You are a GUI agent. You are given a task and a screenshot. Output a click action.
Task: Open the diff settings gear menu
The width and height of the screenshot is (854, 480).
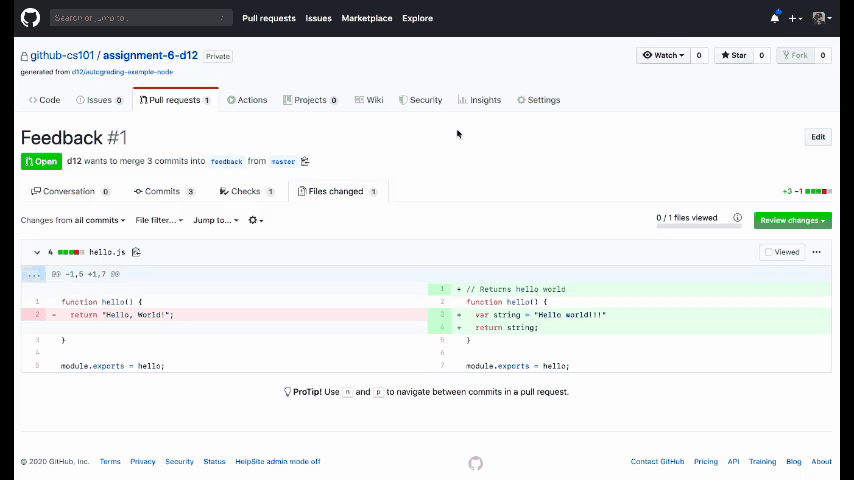255,220
